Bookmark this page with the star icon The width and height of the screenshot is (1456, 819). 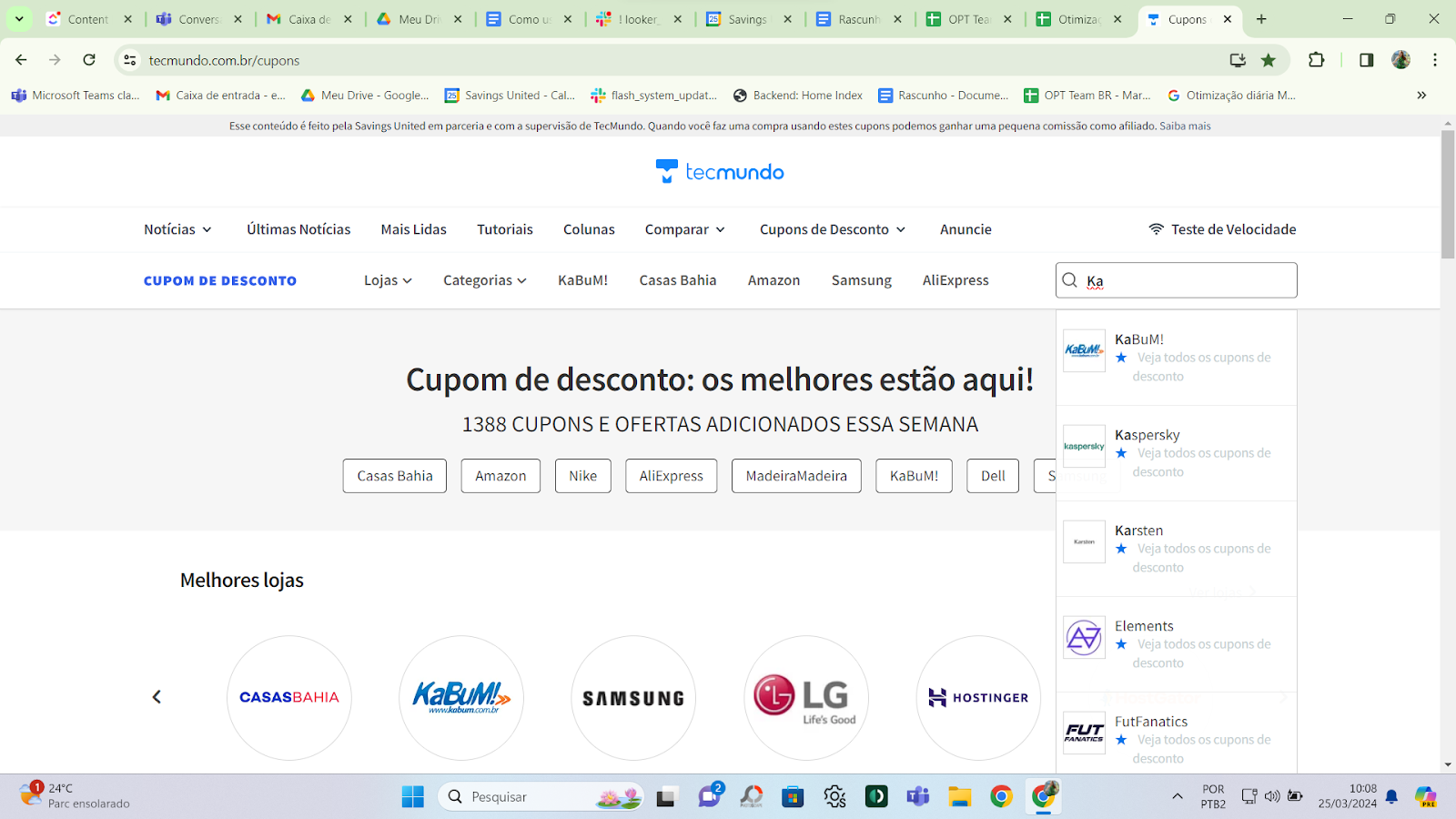pyautogui.click(x=1269, y=60)
